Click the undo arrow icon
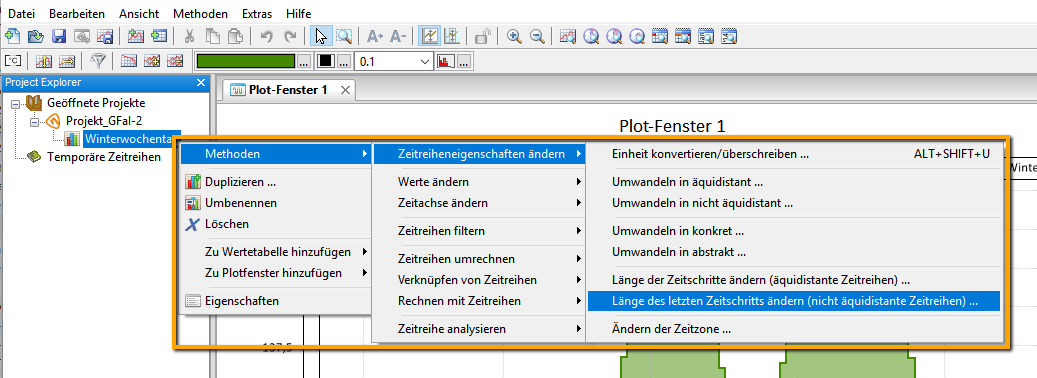Screen dimensions: 1037x378 pyautogui.click(x=267, y=36)
